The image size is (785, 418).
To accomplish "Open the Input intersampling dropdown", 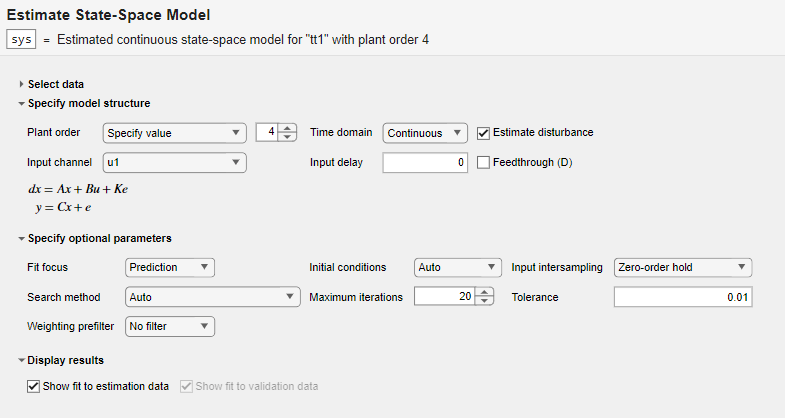I will pos(682,267).
